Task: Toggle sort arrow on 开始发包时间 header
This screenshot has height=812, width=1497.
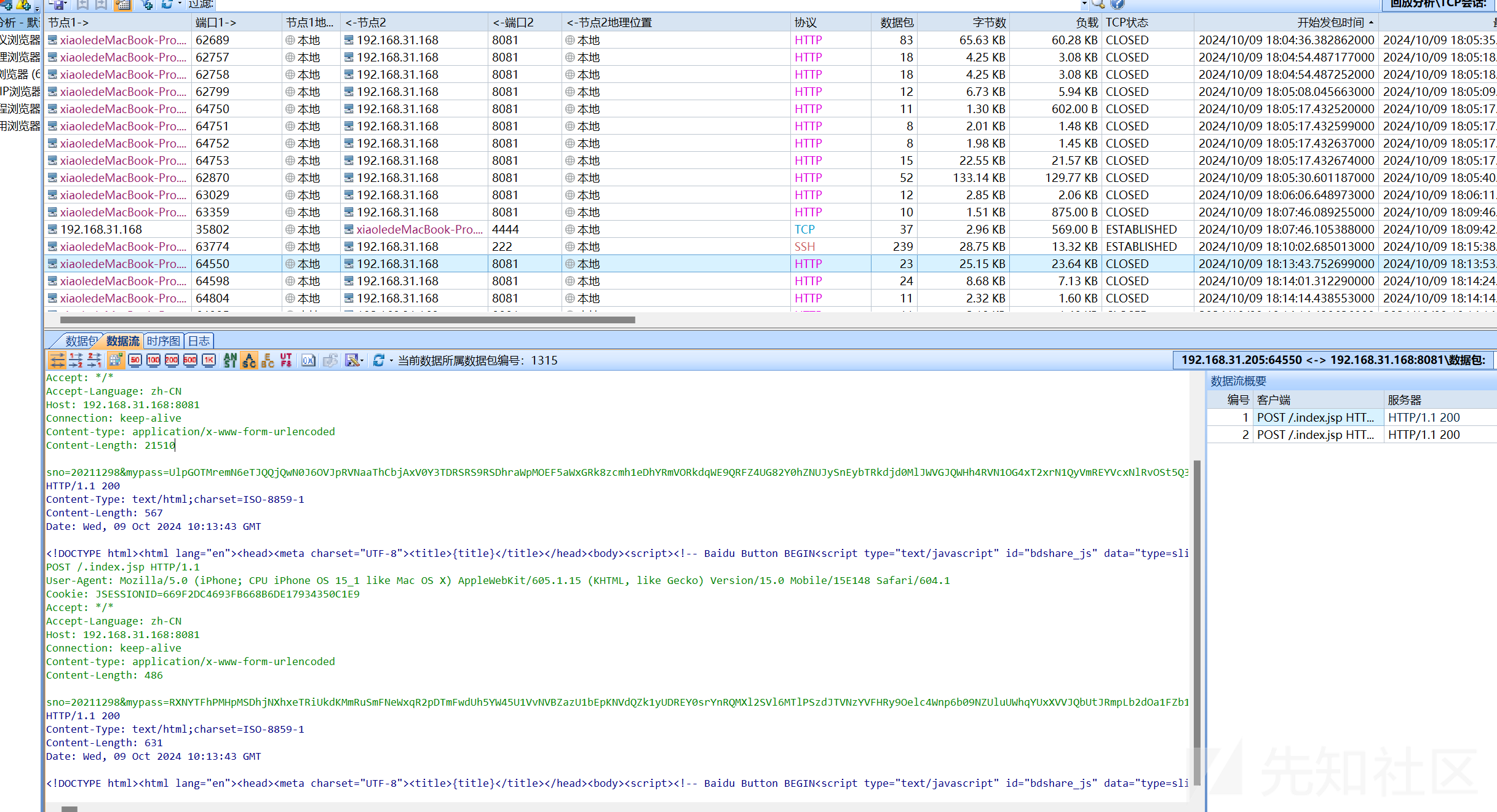Action: (1372, 23)
